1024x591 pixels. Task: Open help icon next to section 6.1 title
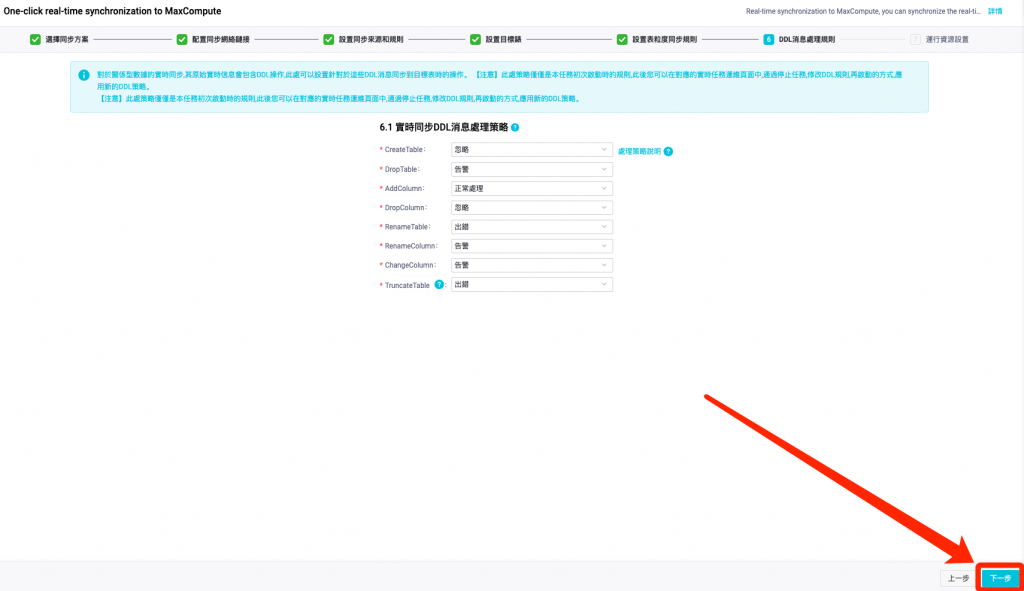tap(515, 127)
